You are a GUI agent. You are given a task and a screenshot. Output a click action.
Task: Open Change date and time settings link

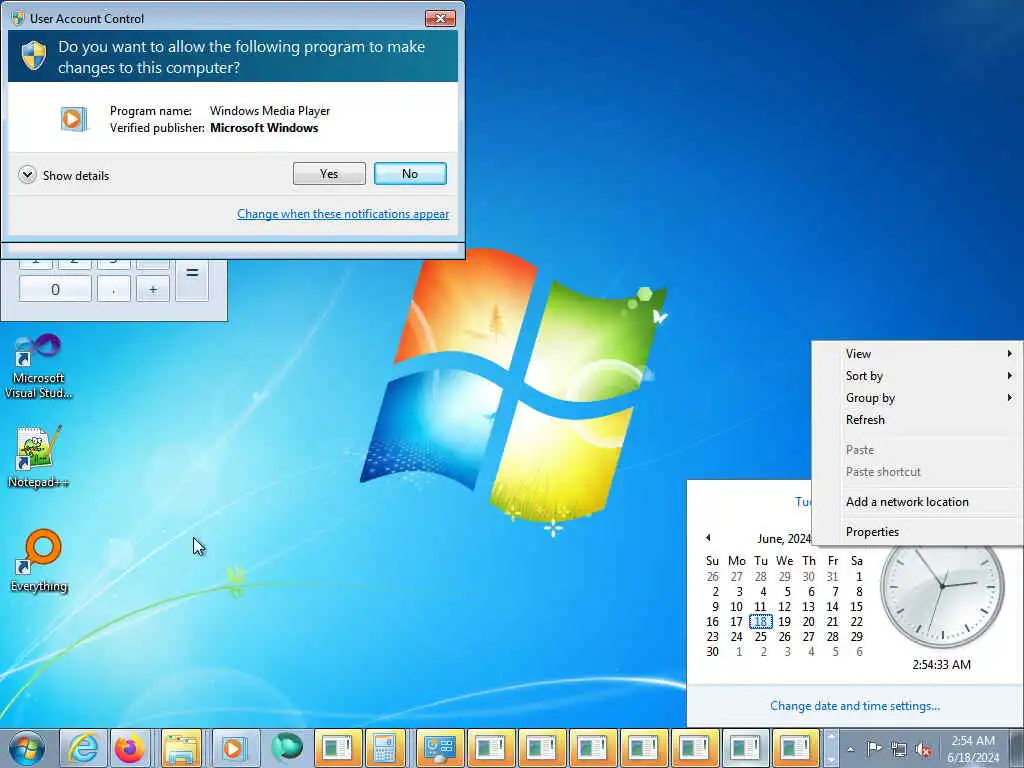(x=855, y=705)
